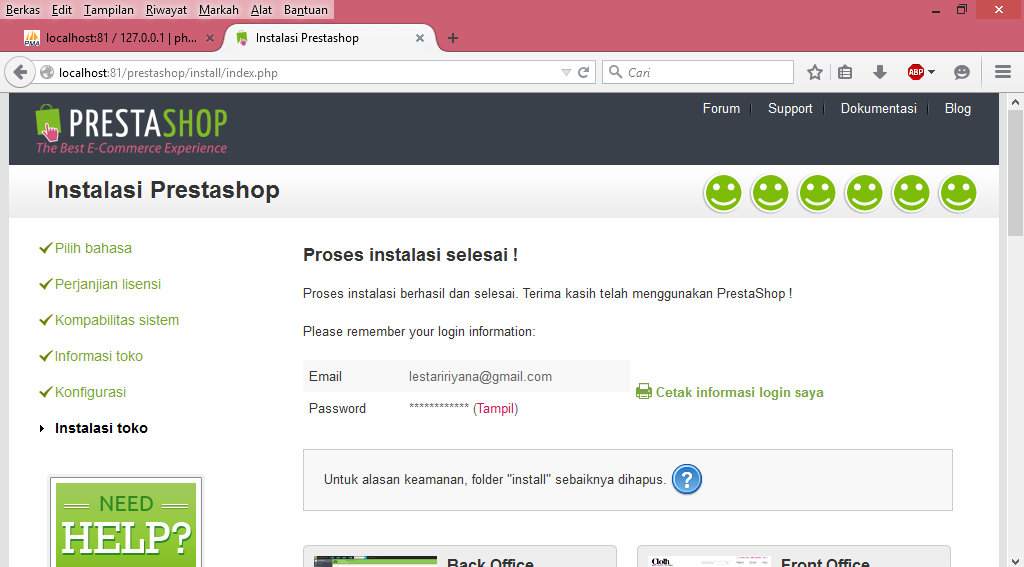
Task: Click Cetak informasi login saya
Action: coord(739,392)
